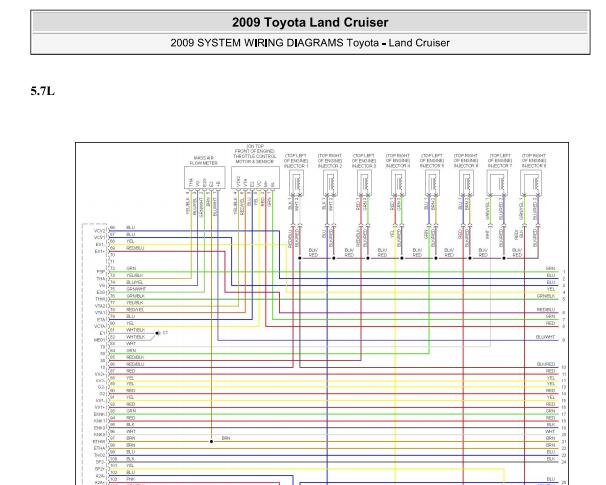Click the 'RED/YEL' wire label at pin 78

[x=135, y=309]
